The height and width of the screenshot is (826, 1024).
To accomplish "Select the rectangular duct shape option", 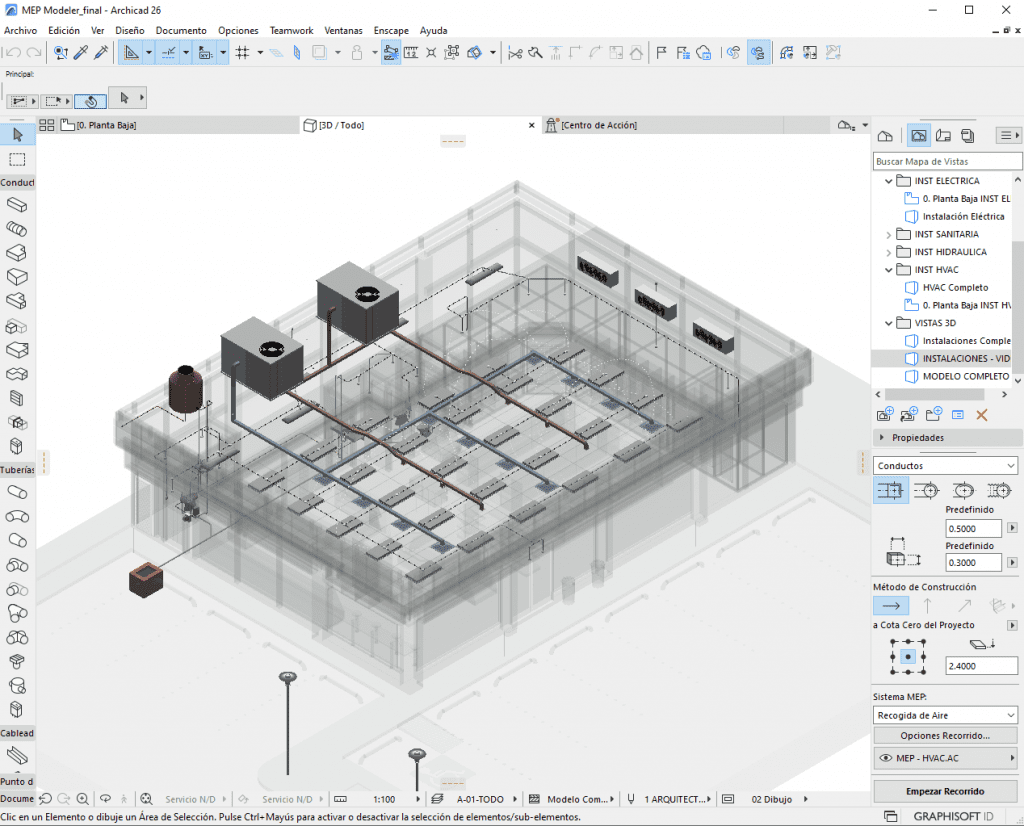I will [x=891, y=490].
